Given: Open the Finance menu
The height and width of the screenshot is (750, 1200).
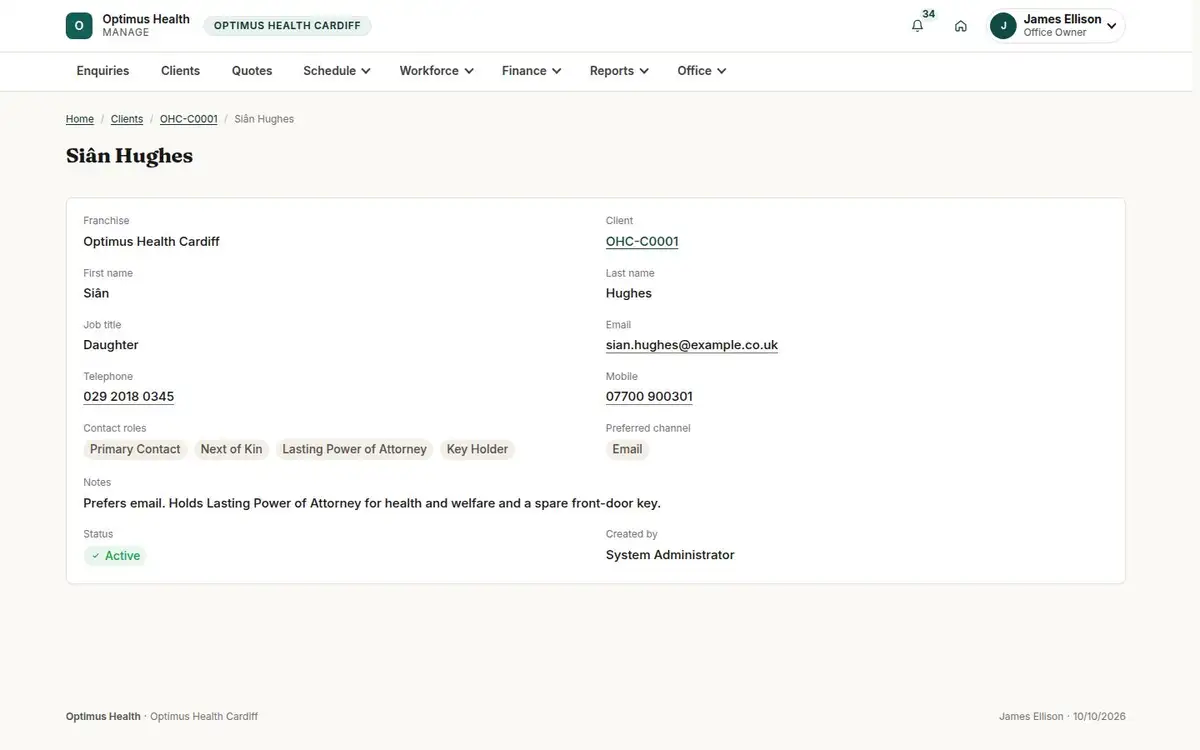Looking at the screenshot, I should coord(532,71).
